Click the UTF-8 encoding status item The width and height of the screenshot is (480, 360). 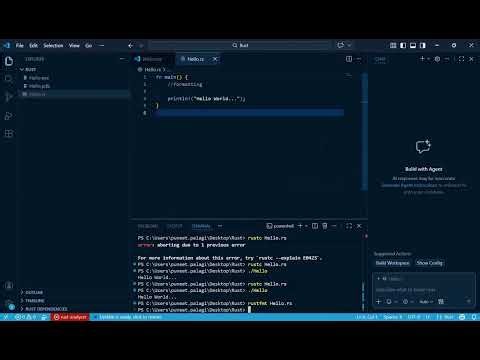coord(414,317)
